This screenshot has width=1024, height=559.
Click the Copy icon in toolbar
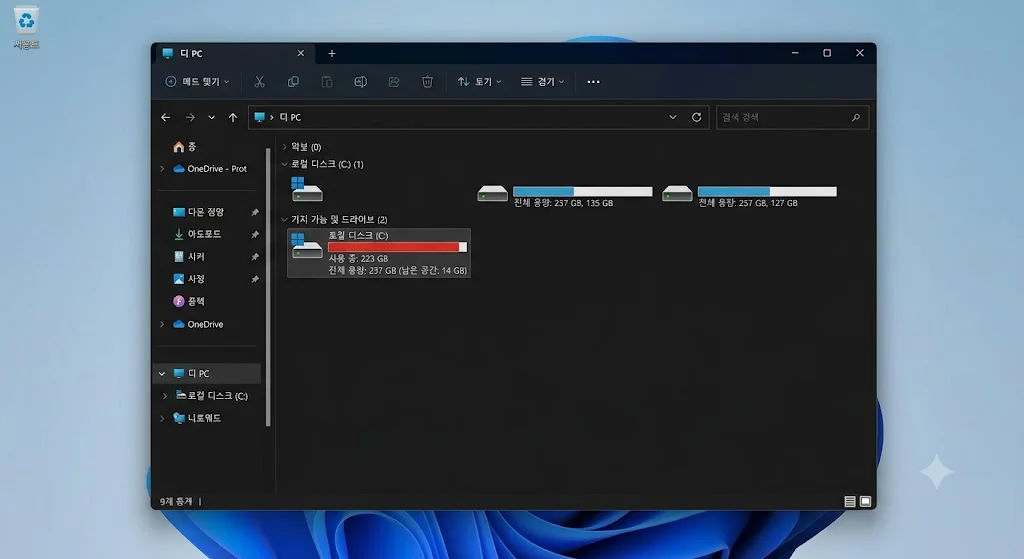click(x=293, y=82)
